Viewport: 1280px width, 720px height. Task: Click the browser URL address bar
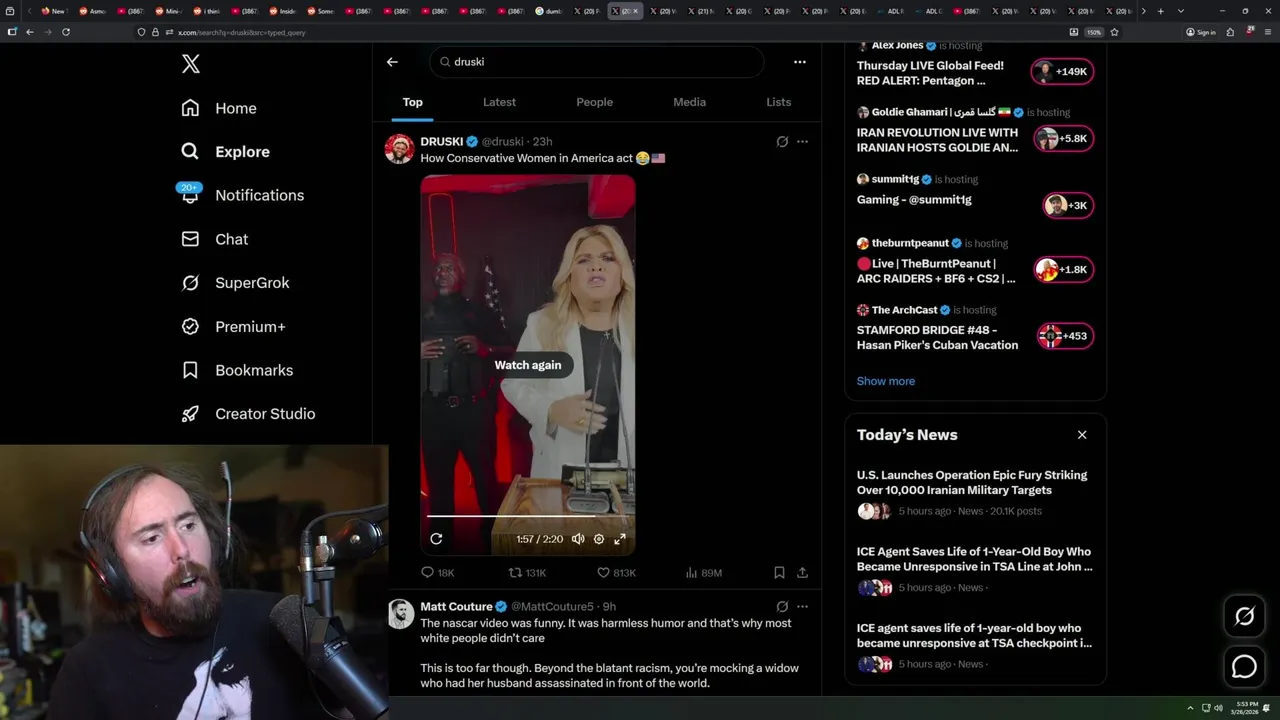point(600,32)
